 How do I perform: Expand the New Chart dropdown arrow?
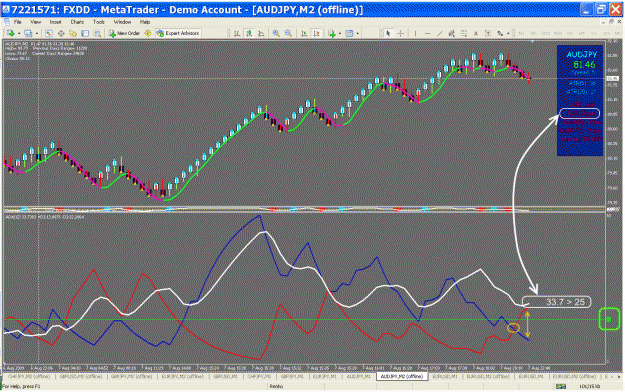click(x=19, y=33)
